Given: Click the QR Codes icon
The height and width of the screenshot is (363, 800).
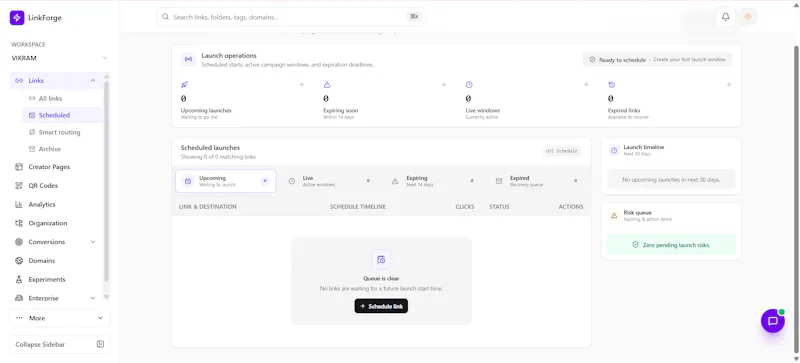Looking at the screenshot, I should [19, 185].
